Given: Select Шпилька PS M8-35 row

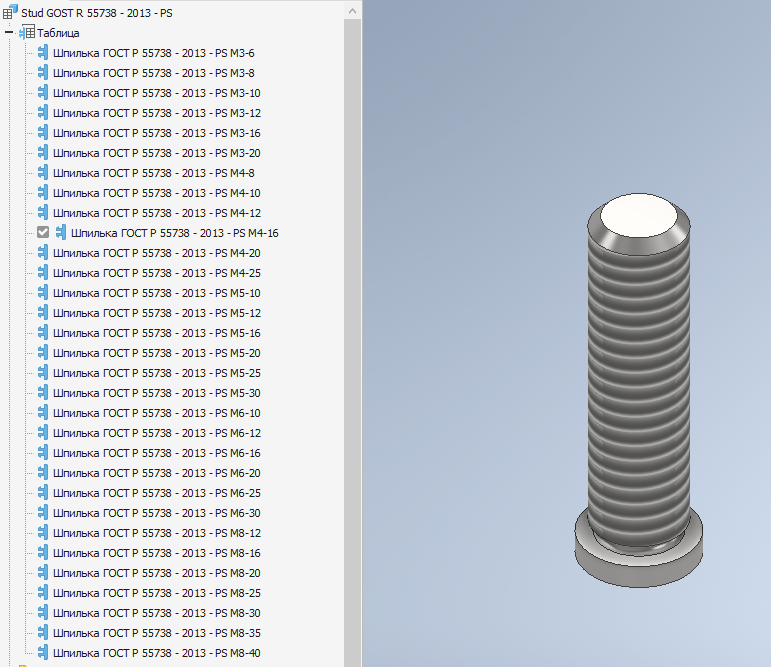Looking at the screenshot, I should coord(156,633).
